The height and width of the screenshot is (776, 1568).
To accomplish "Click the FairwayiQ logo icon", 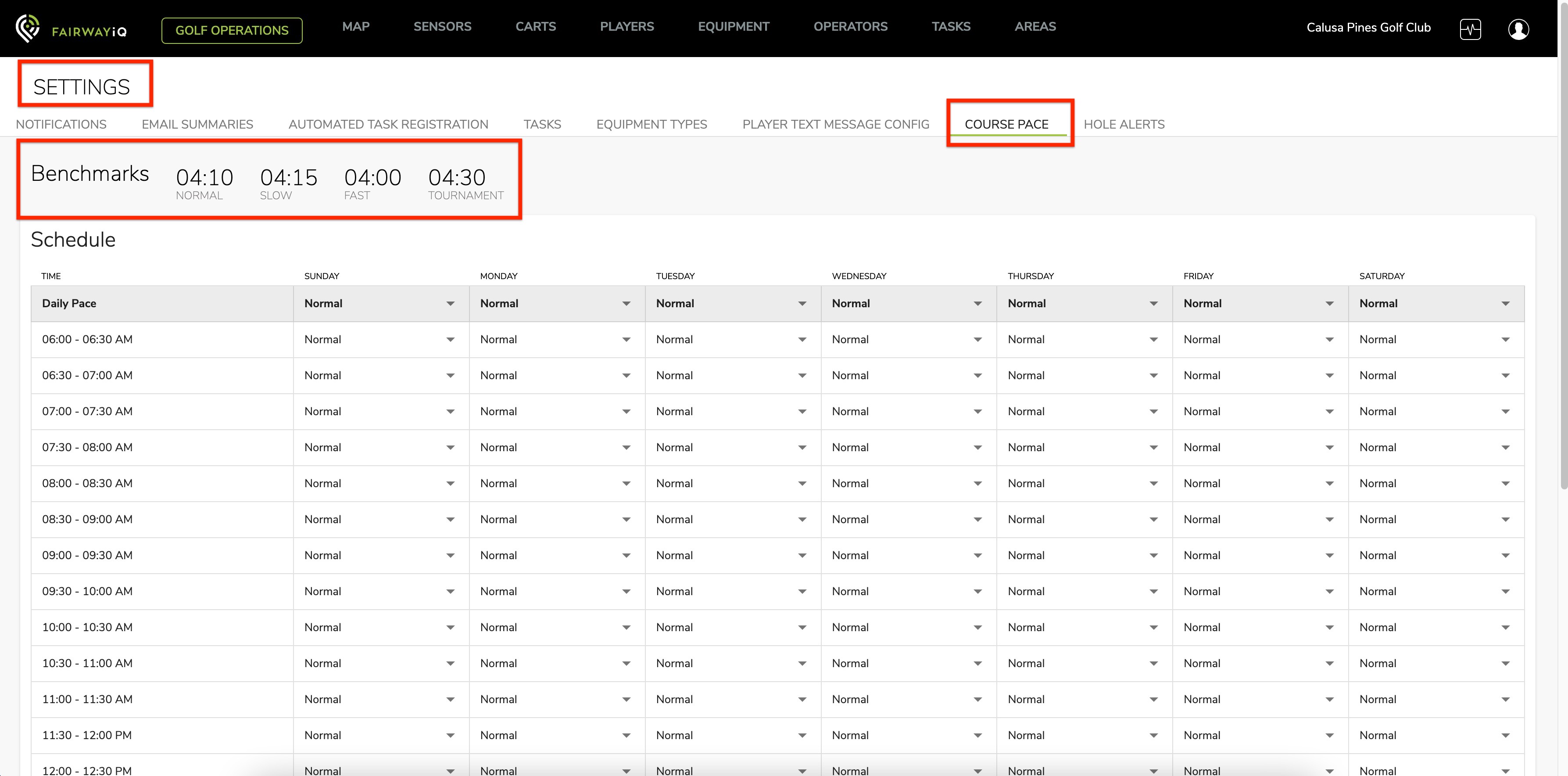I will click(27, 28).
